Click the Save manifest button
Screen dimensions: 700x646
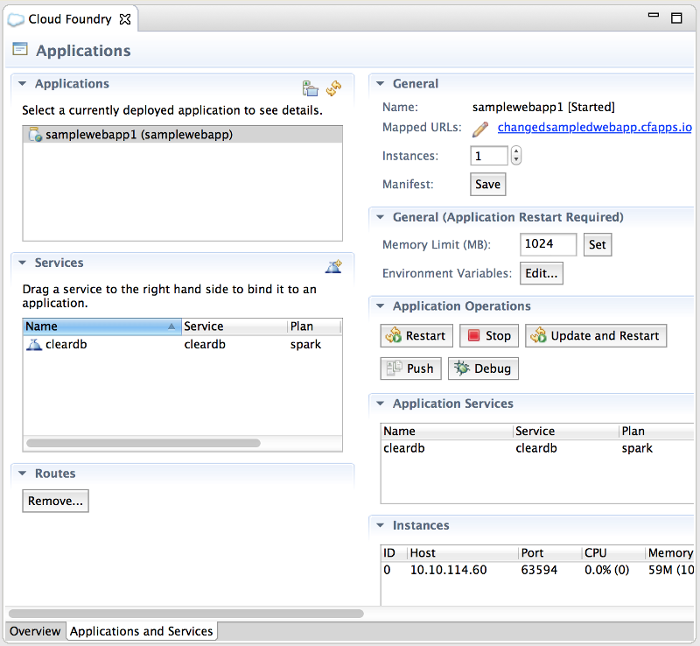[x=488, y=184]
